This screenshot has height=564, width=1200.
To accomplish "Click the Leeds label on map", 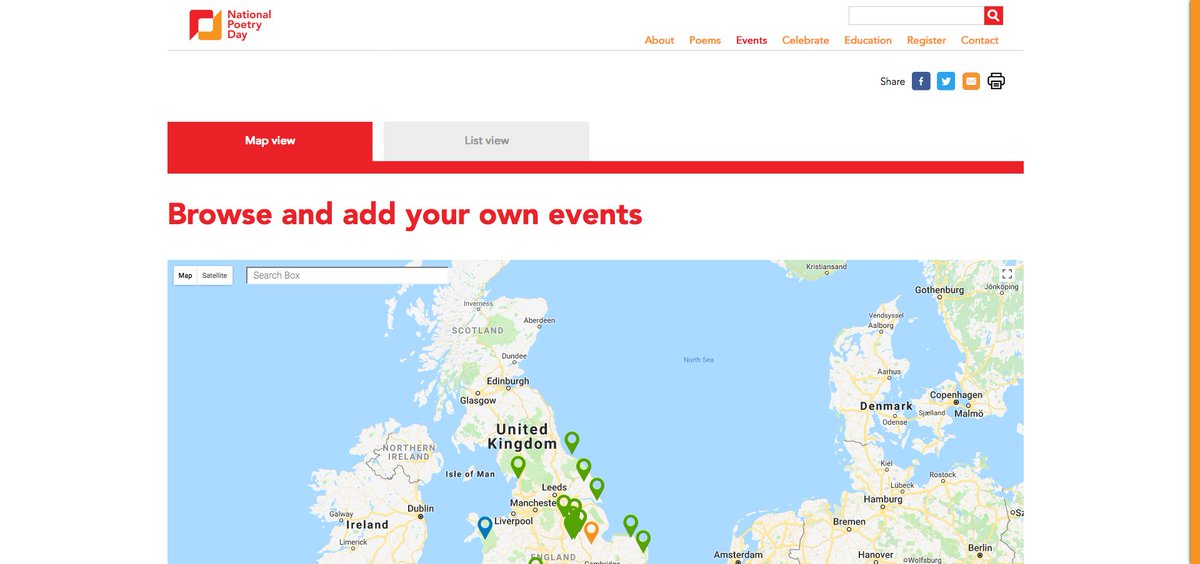I will [554, 488].
